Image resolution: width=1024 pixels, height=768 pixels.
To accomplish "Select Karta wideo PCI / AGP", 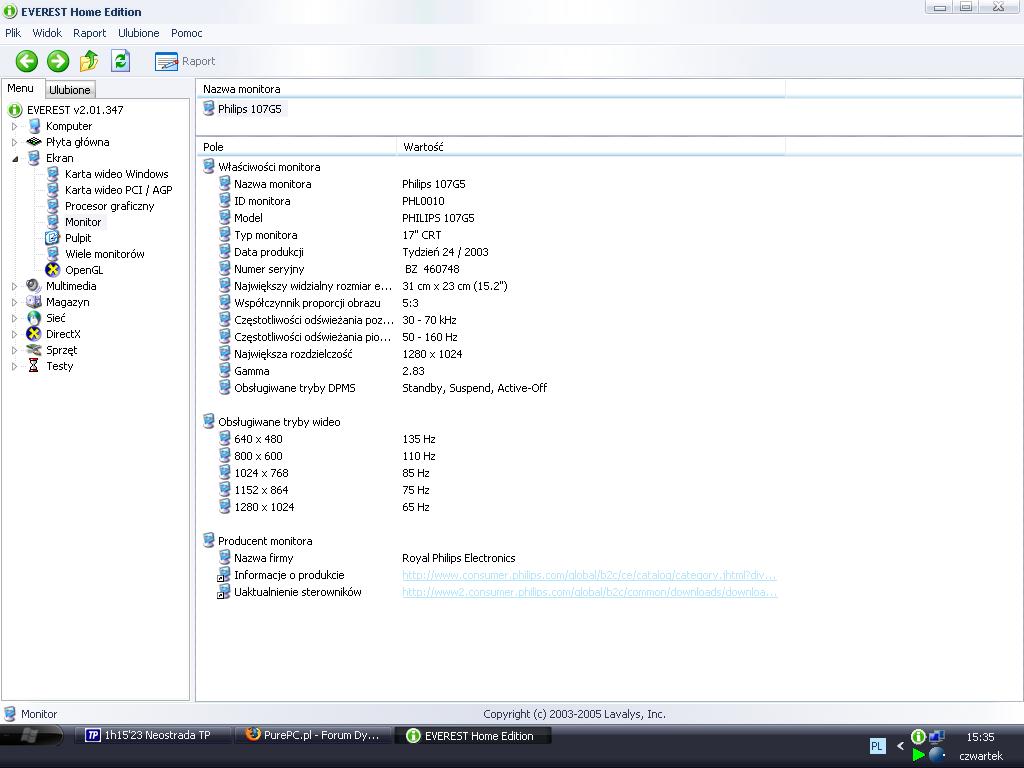I will click(118, 190).
